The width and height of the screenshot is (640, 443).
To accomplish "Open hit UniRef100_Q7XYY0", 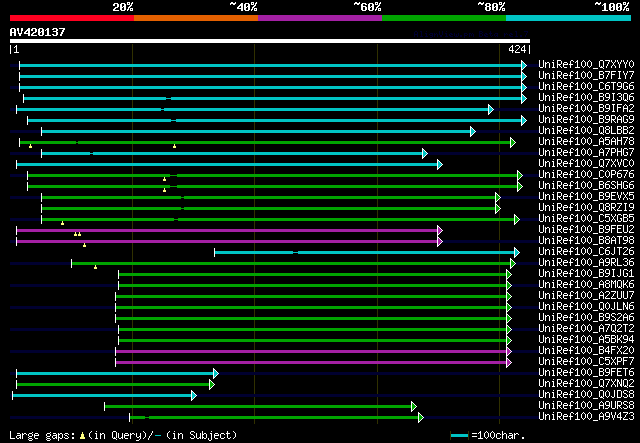I will (586, 65).
